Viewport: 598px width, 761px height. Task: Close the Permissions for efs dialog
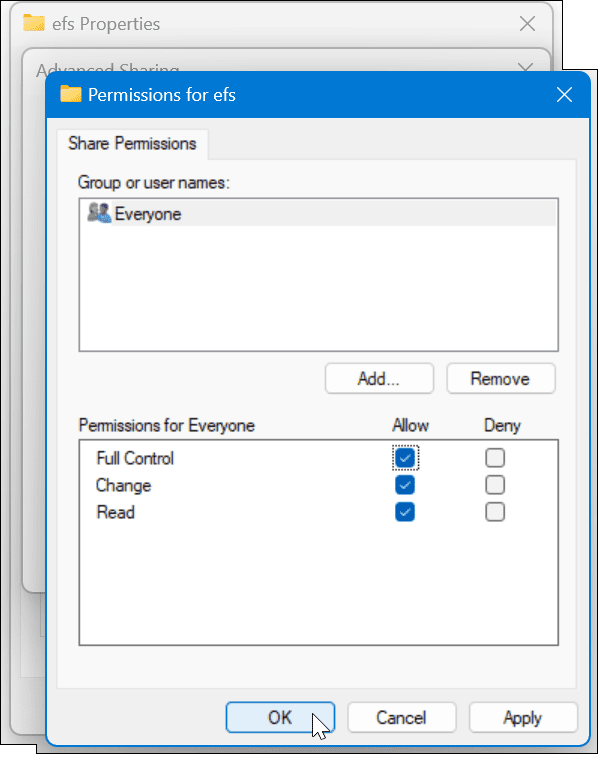tap(564, 95)
